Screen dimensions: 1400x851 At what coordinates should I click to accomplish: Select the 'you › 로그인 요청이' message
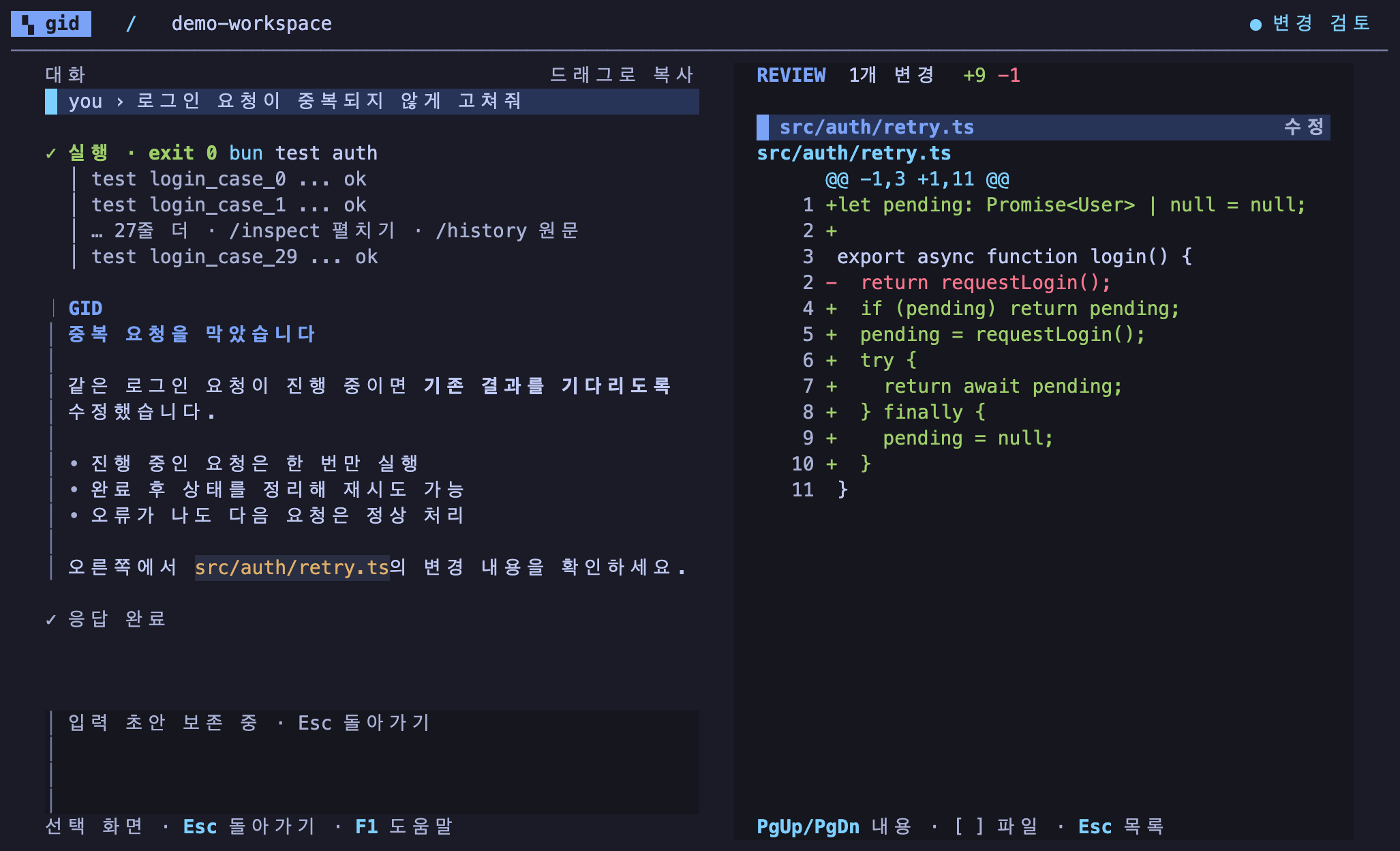pyautogui.click(x=372, y=101)
